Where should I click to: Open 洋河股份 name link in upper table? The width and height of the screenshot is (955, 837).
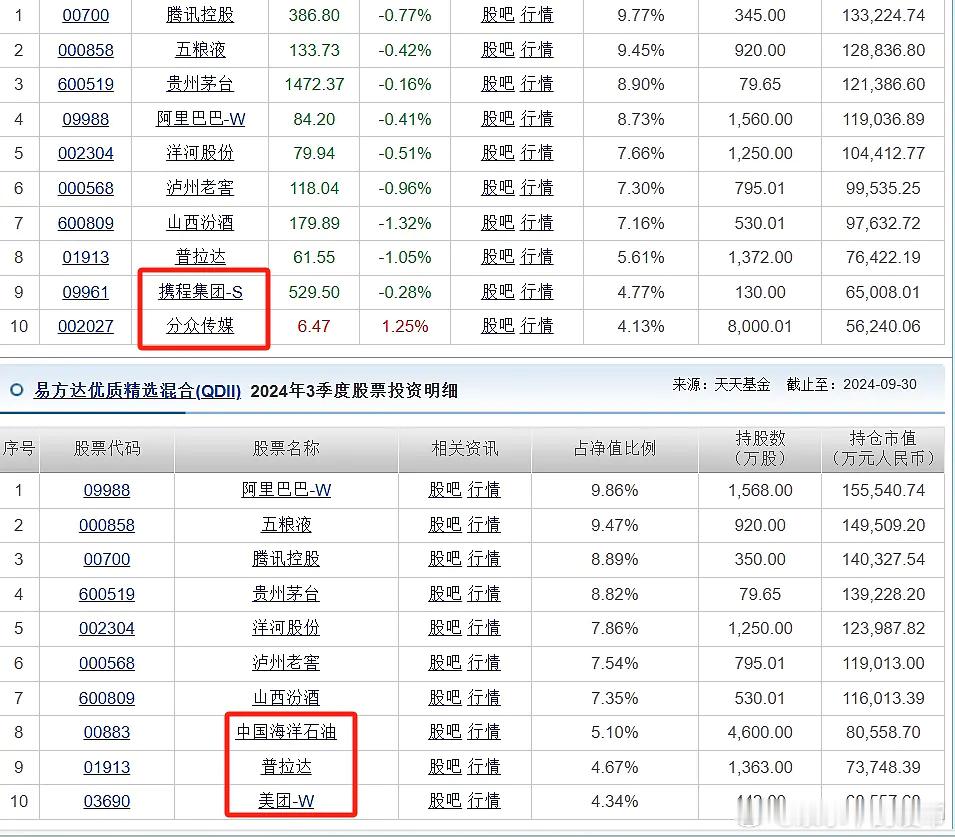tap(200, 153)
